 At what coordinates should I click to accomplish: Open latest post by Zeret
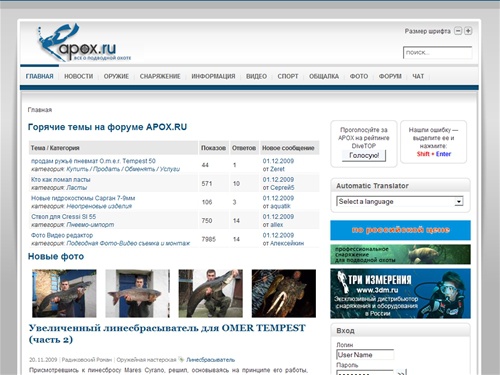click(277, 169)
